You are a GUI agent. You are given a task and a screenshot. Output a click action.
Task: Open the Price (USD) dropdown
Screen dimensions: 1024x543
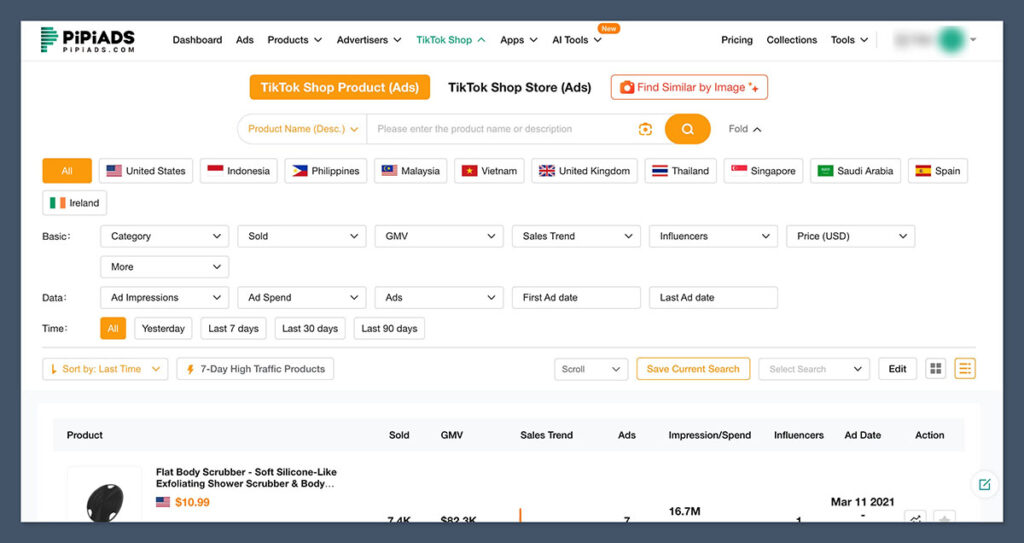tap(850, 236)
